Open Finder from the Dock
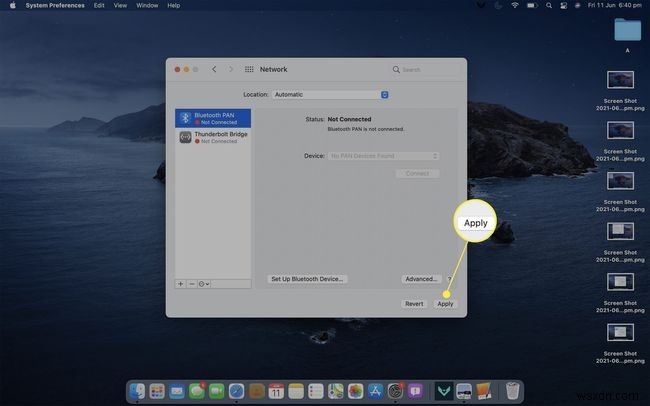This screenshot has height=406, width=650. point(137,391)
